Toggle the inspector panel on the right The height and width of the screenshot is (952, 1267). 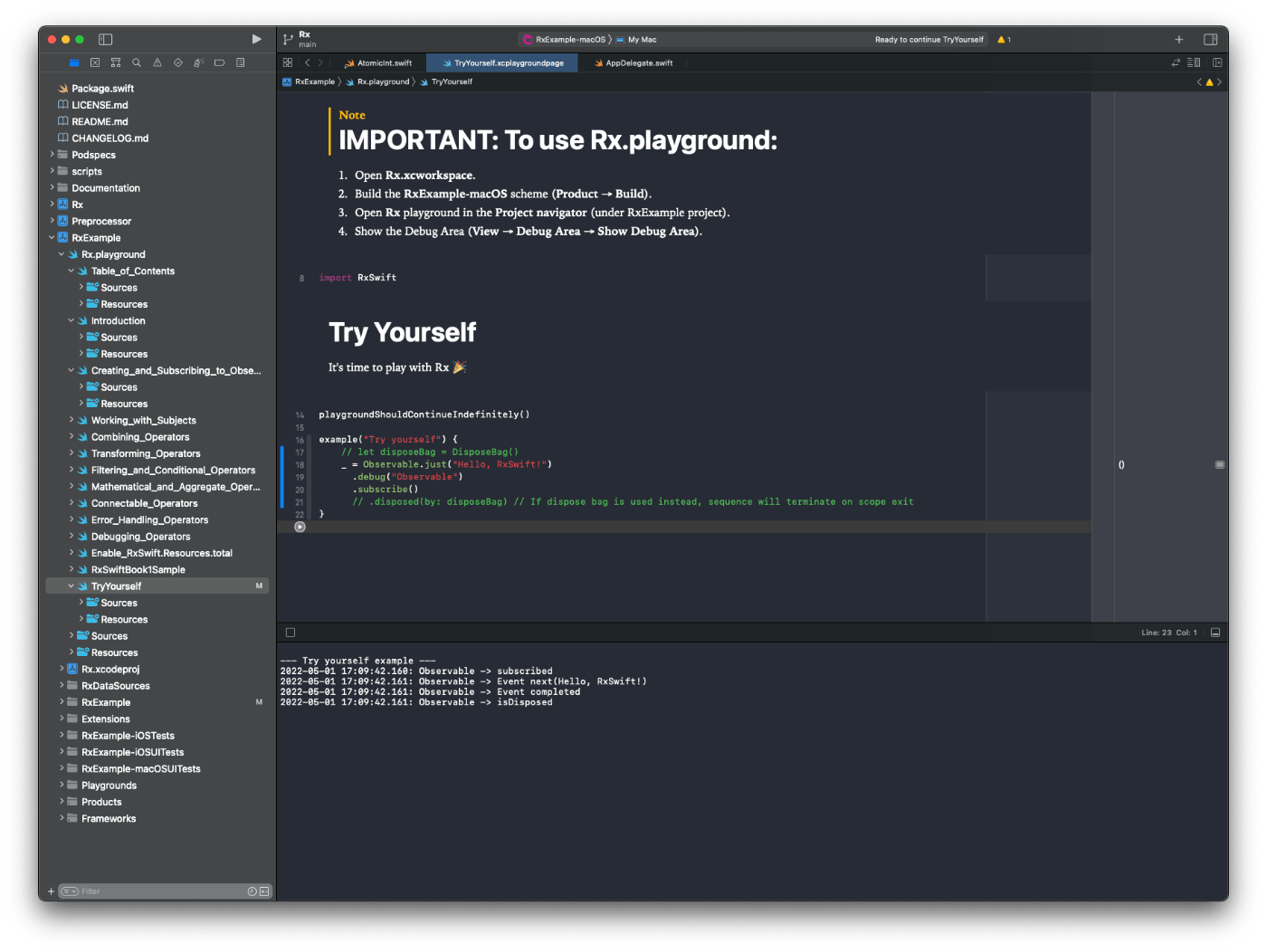(1210, 39)
